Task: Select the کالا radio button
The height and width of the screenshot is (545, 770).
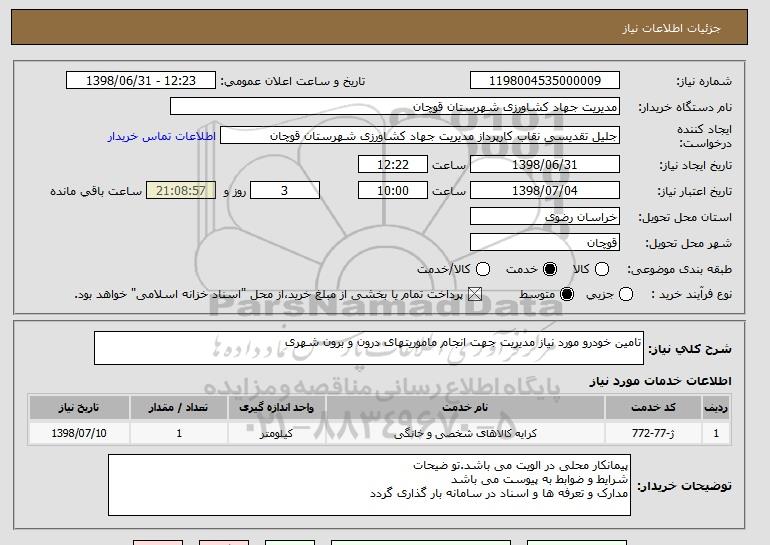Action: point(602,269)
